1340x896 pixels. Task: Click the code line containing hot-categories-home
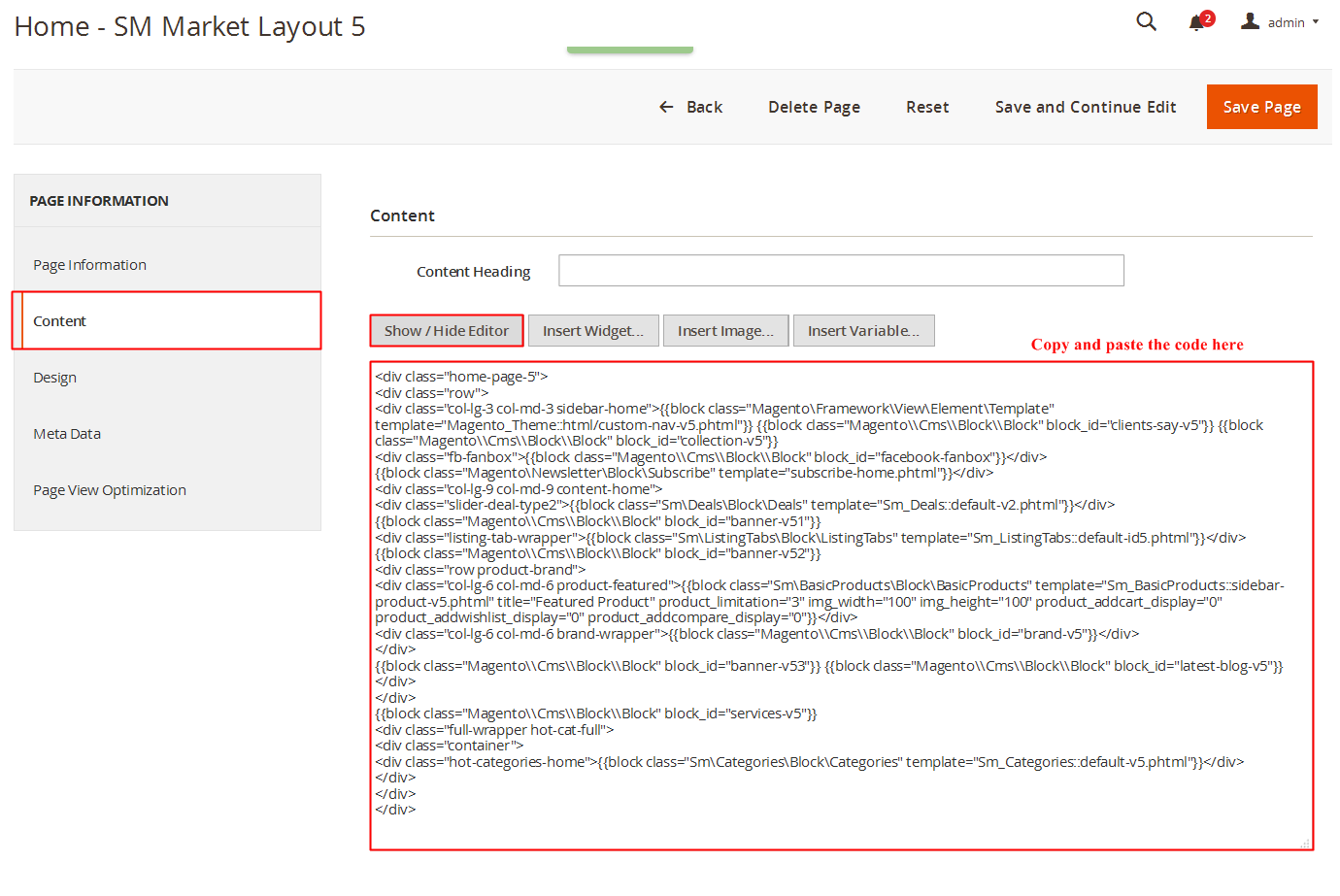809,762
